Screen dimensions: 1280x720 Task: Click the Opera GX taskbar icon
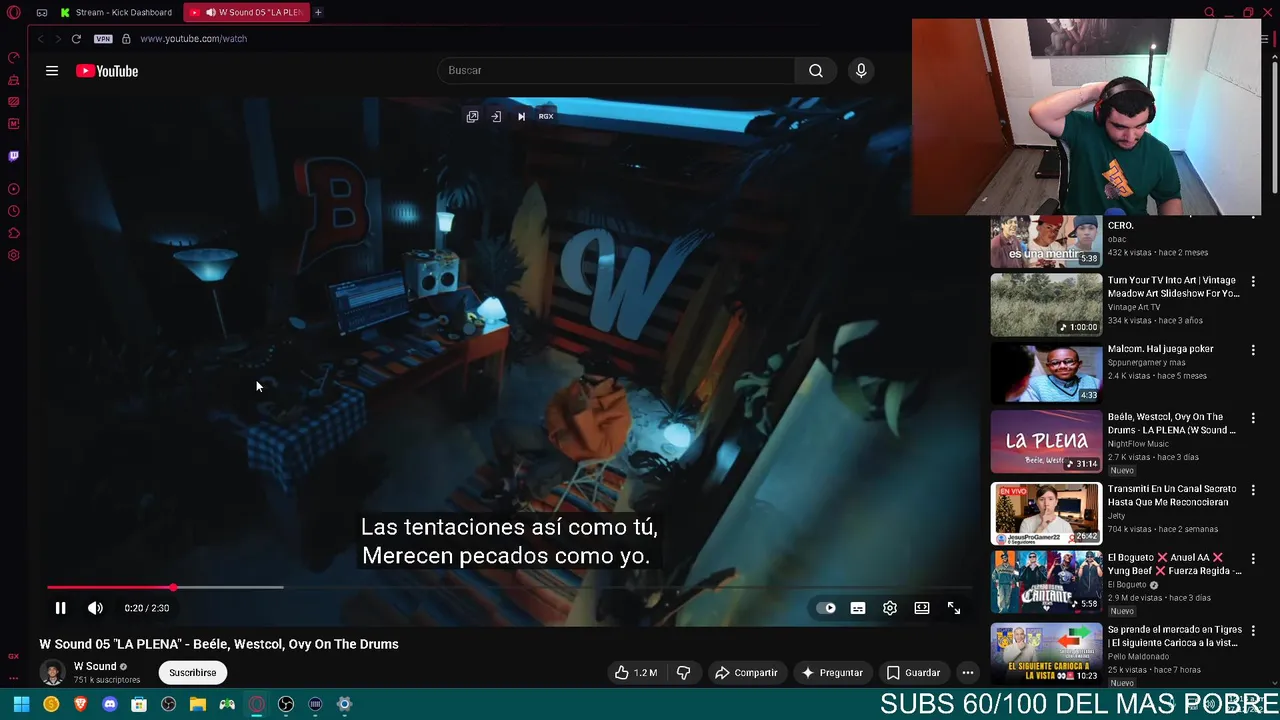(x=257, y=704)
